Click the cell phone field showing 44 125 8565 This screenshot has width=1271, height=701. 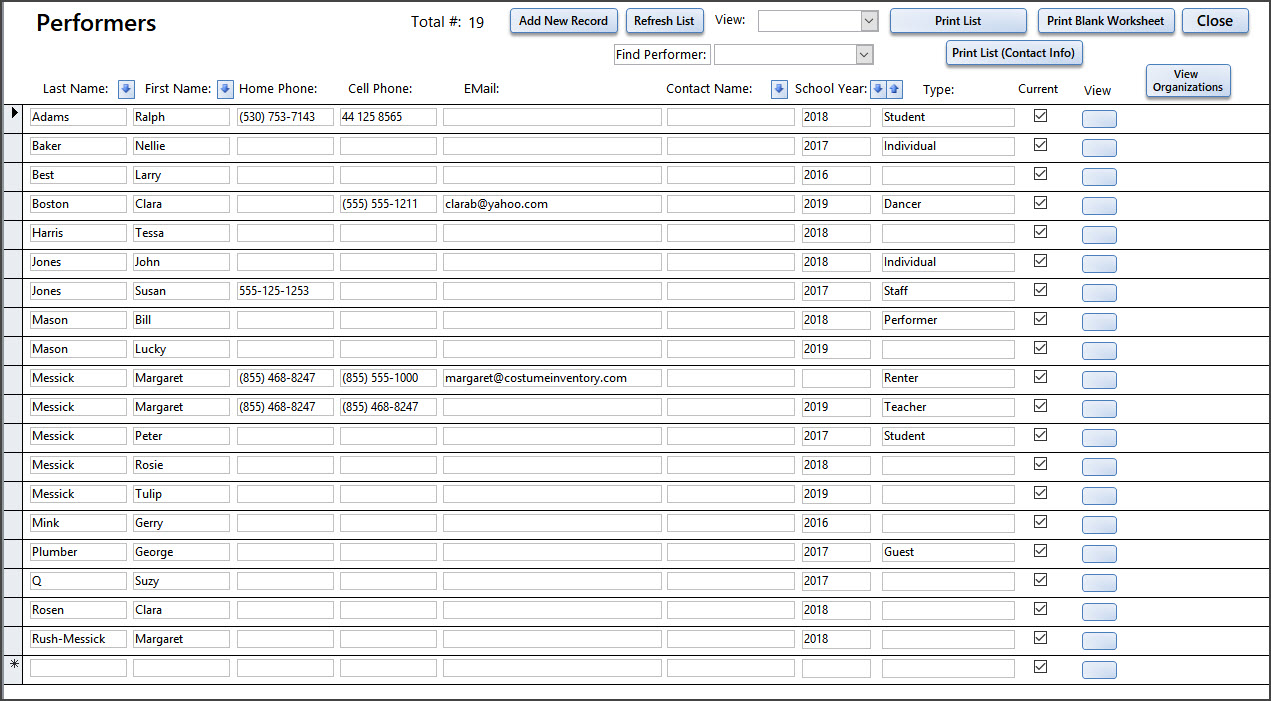click(x=388, y=117)
